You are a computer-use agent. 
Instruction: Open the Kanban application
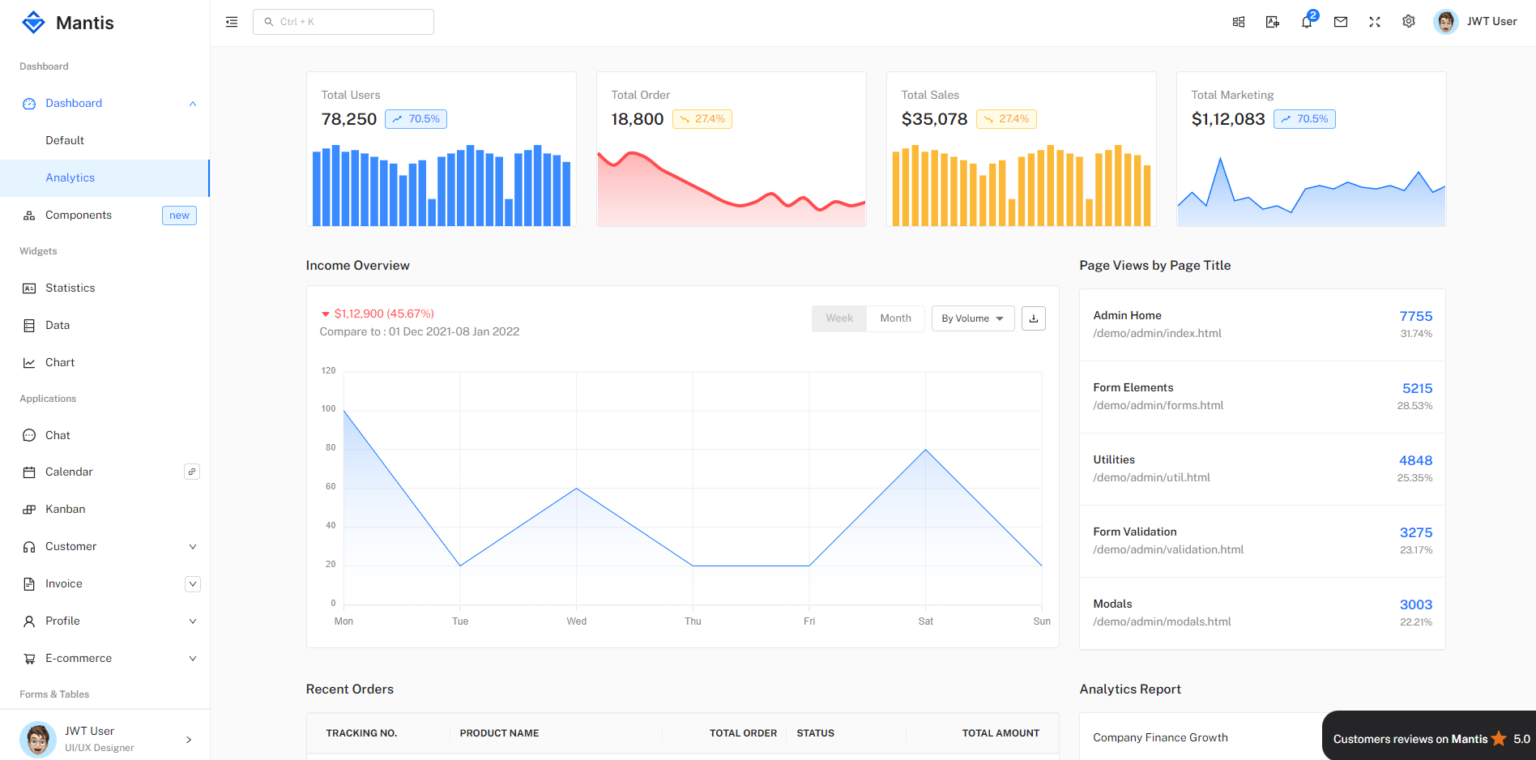click(x=65, y=509)
